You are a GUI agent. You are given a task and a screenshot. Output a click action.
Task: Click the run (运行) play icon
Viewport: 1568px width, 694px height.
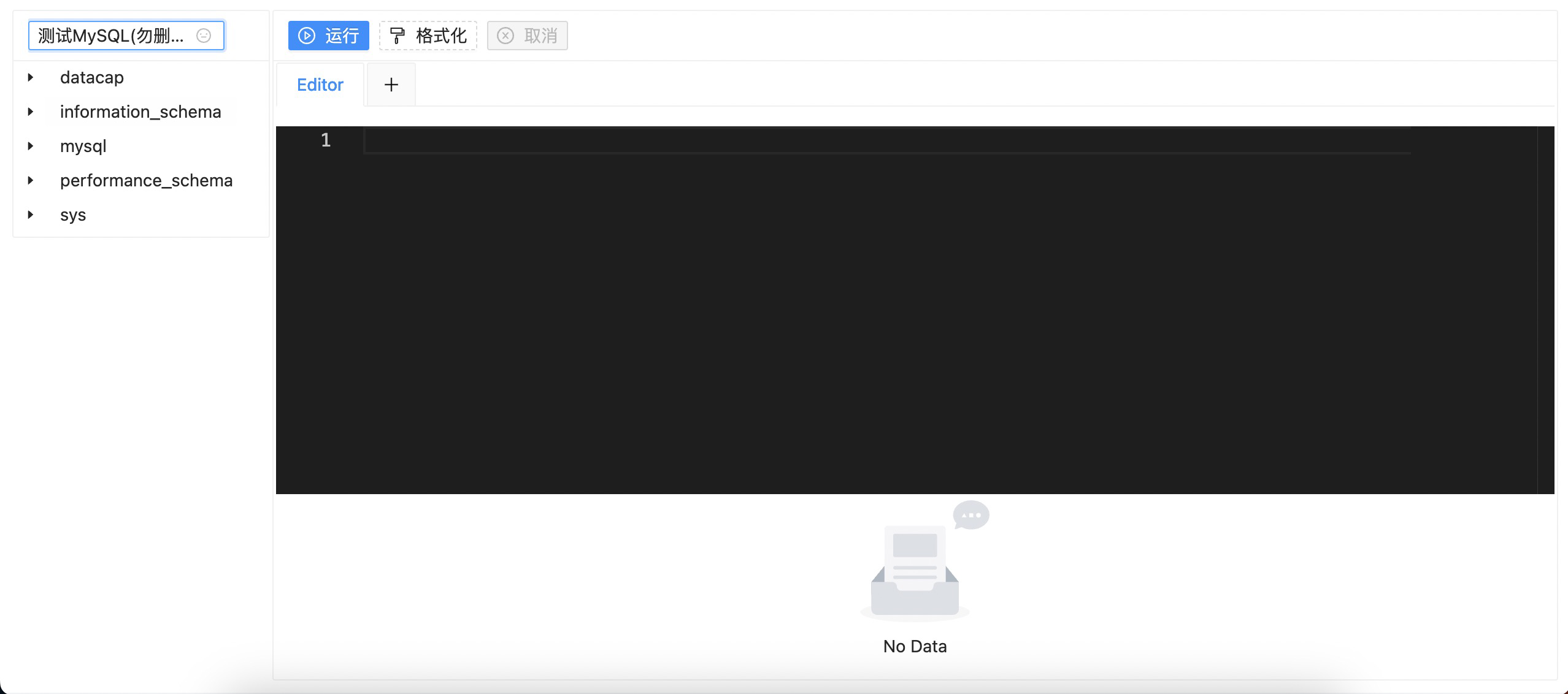coord(306,36)
